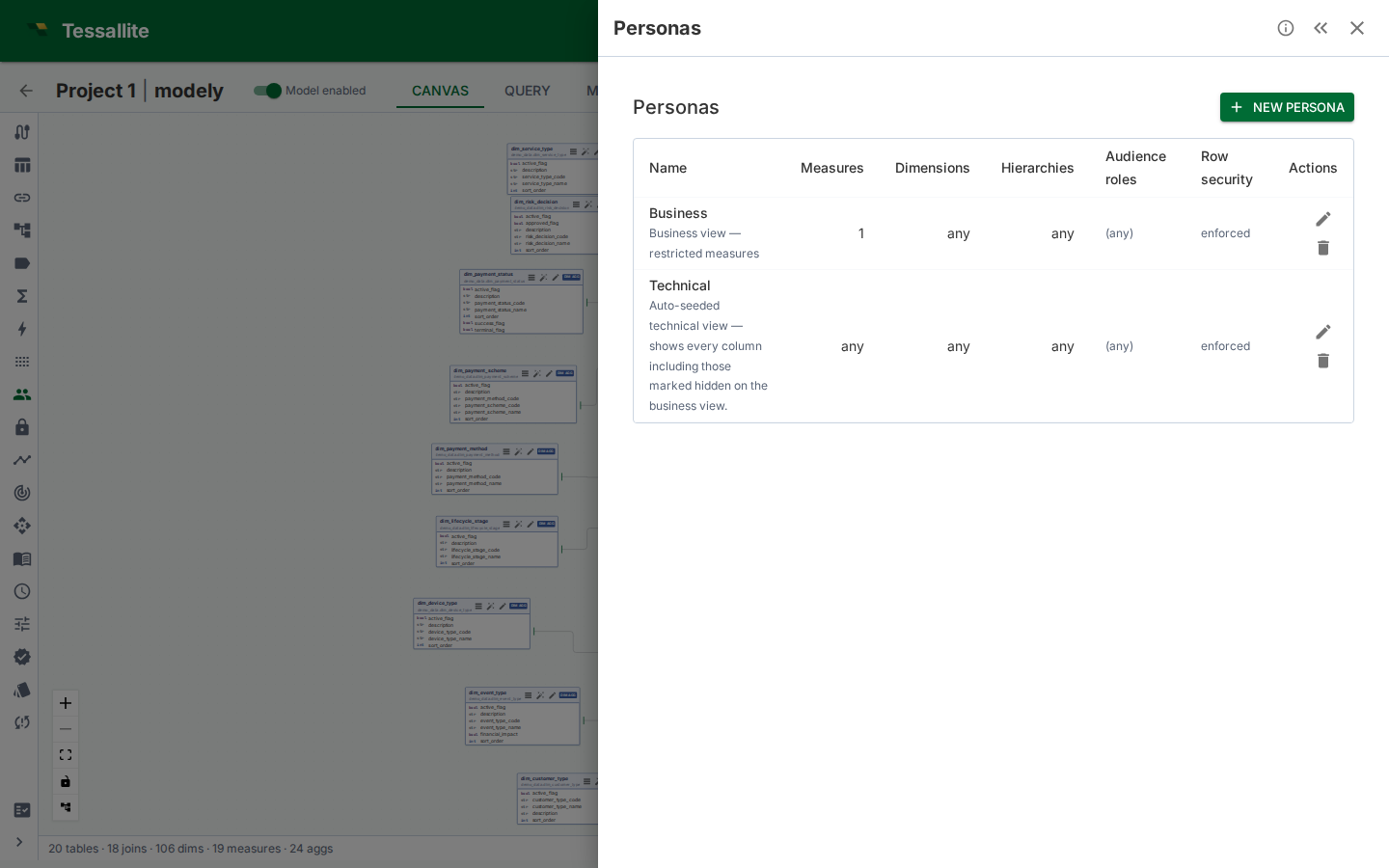Viewport: 1389px width, 868px height.
Task: Click the canvas stats status bar text
Action: coord(191,849)
